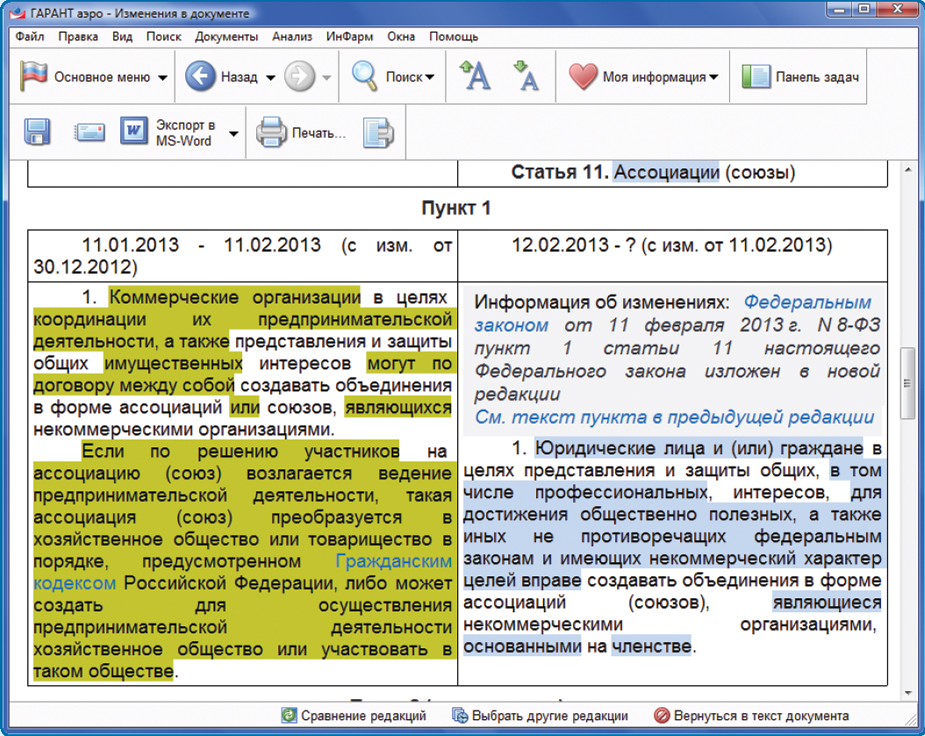
Task: Expand the Основное меню dropdown
Action: pos(162,78)
